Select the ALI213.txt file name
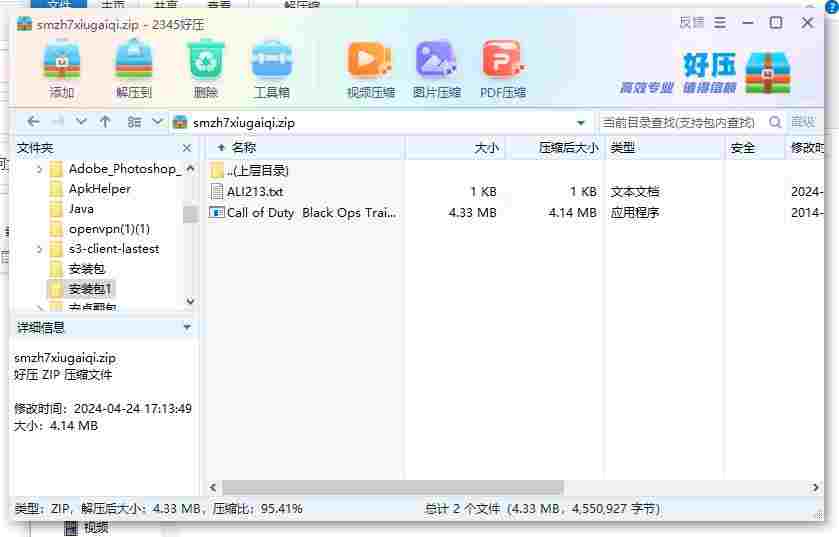 point(255,191)
